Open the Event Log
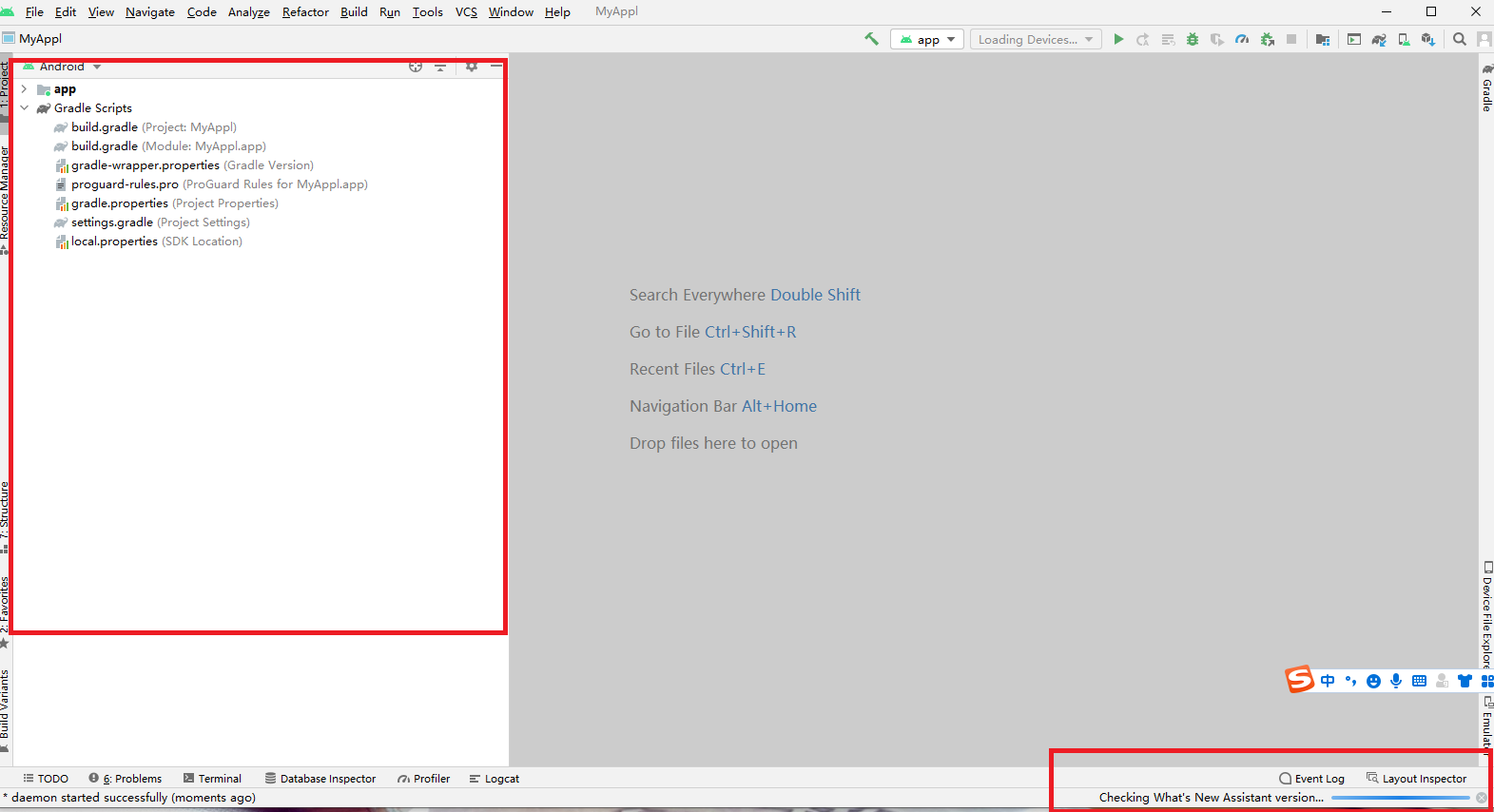The height and width of the screenshot is (812, 1494). 1312,778
